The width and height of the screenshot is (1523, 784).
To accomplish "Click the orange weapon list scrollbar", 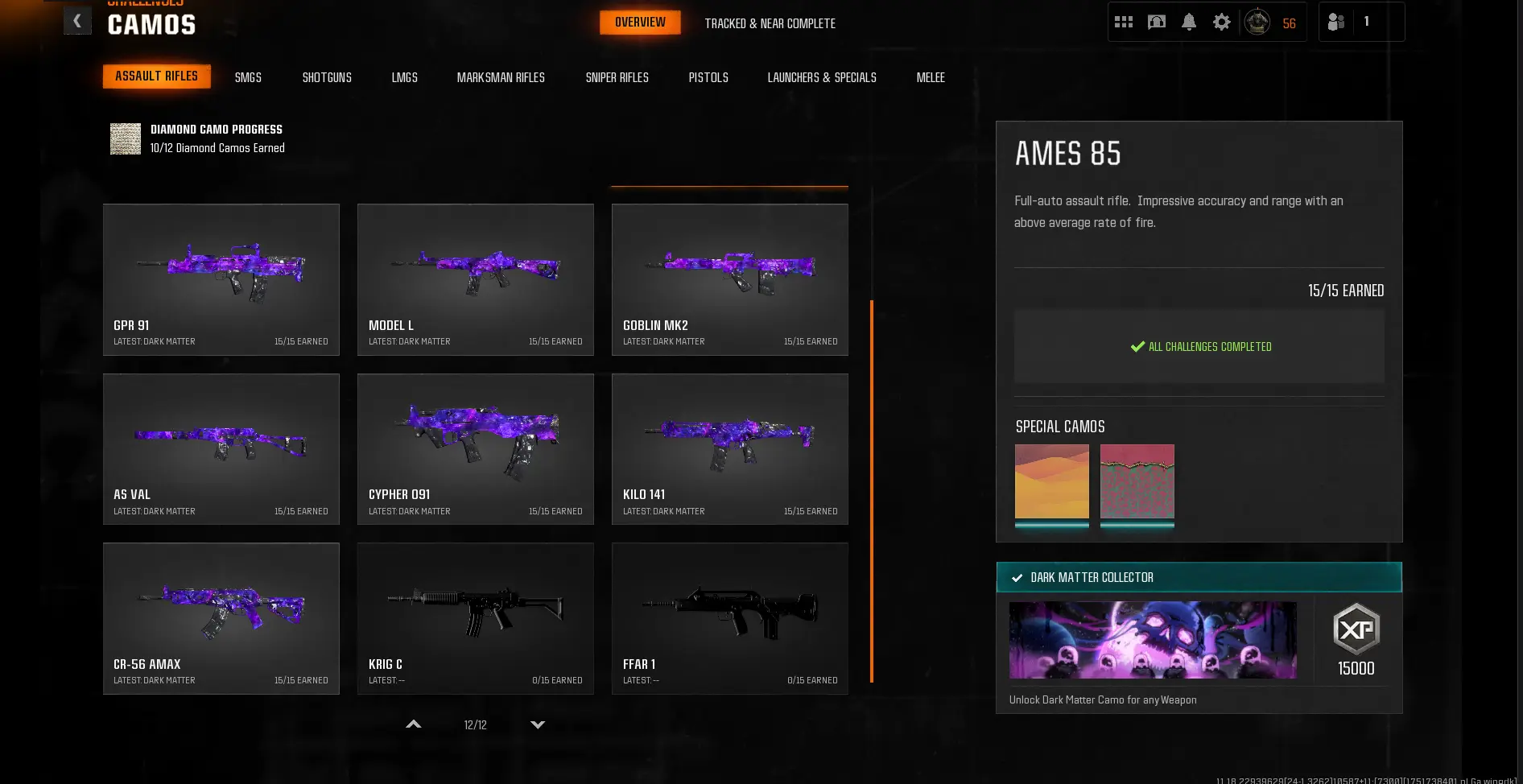I will (872, 491).
